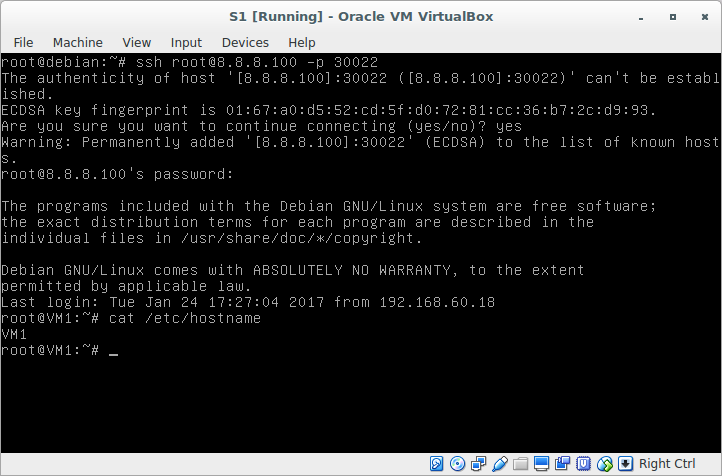Click the network adapters status icon
This screenshot has width=722, height=476.
pyautogui.click(x=478, y=464)
